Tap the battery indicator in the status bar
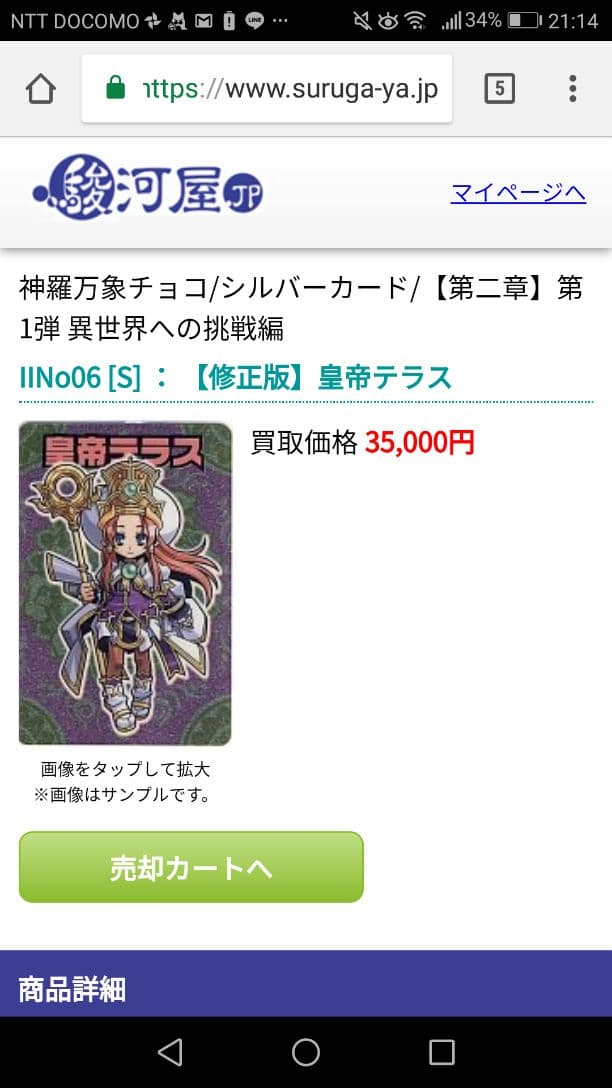Image resolution: width=612 pixels, height=1088 pixels. (x=523, y=21)
